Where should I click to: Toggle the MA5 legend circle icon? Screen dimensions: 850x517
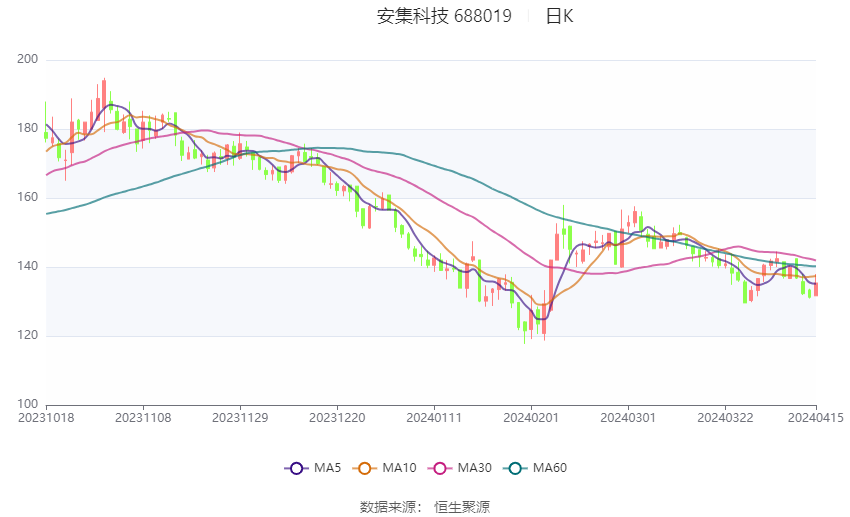point(296,468)
